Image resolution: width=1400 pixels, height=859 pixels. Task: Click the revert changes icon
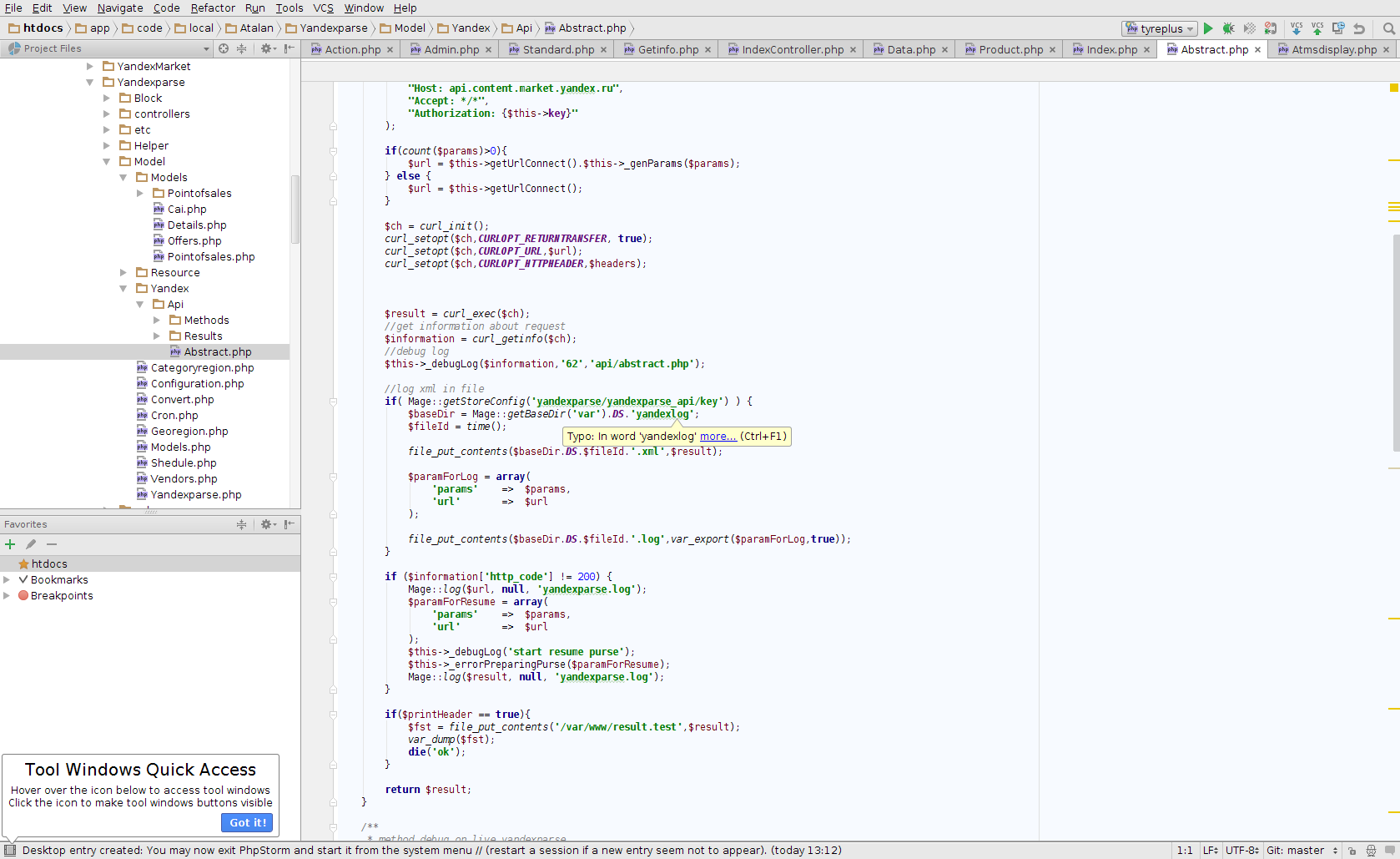[1359, 28]
